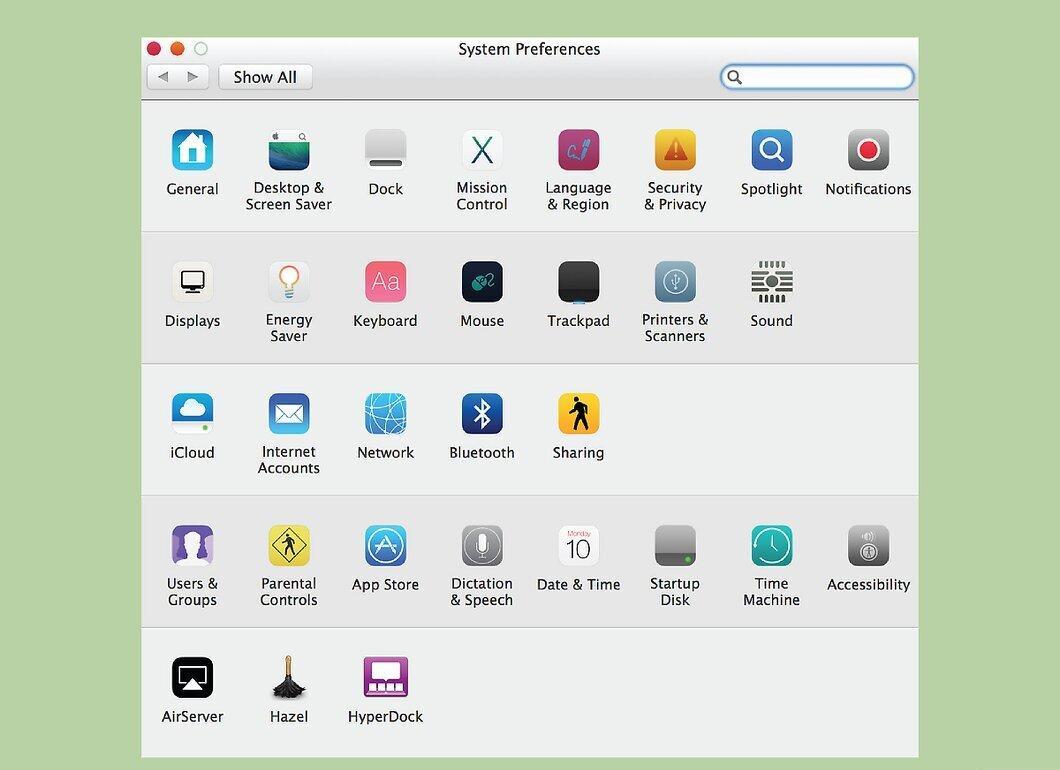Open the Bluetooth preferences icon
The image size is (1060, 770).
pos(482,414)
